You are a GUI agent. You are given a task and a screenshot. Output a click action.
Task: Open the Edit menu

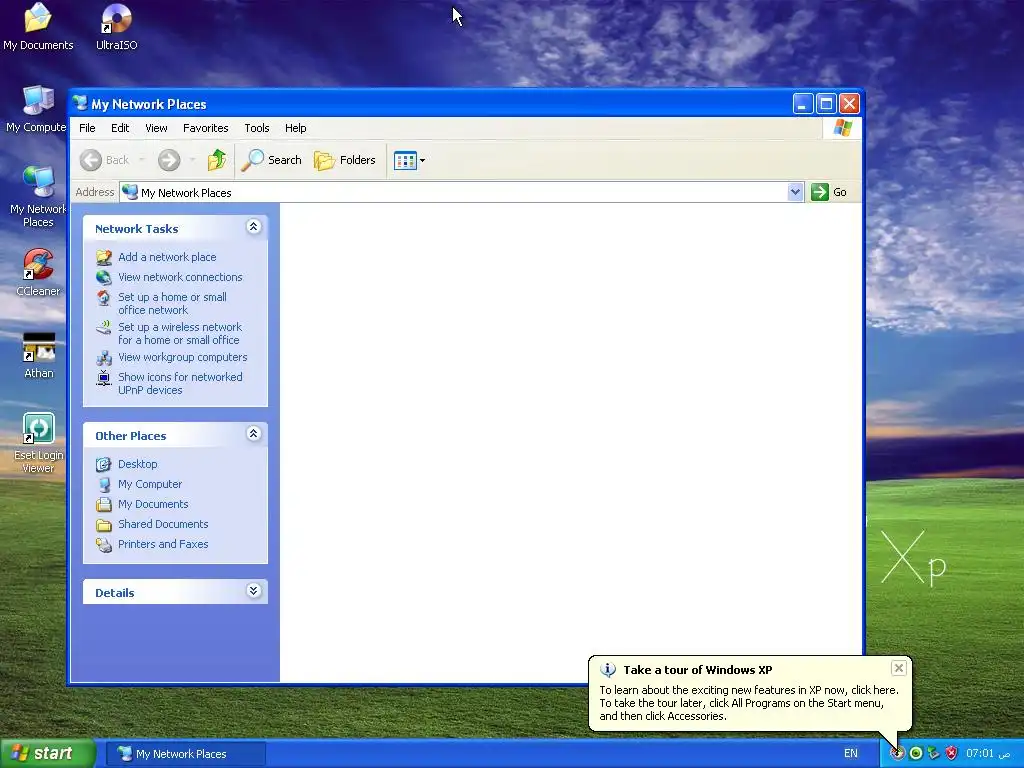click(120, 128)
